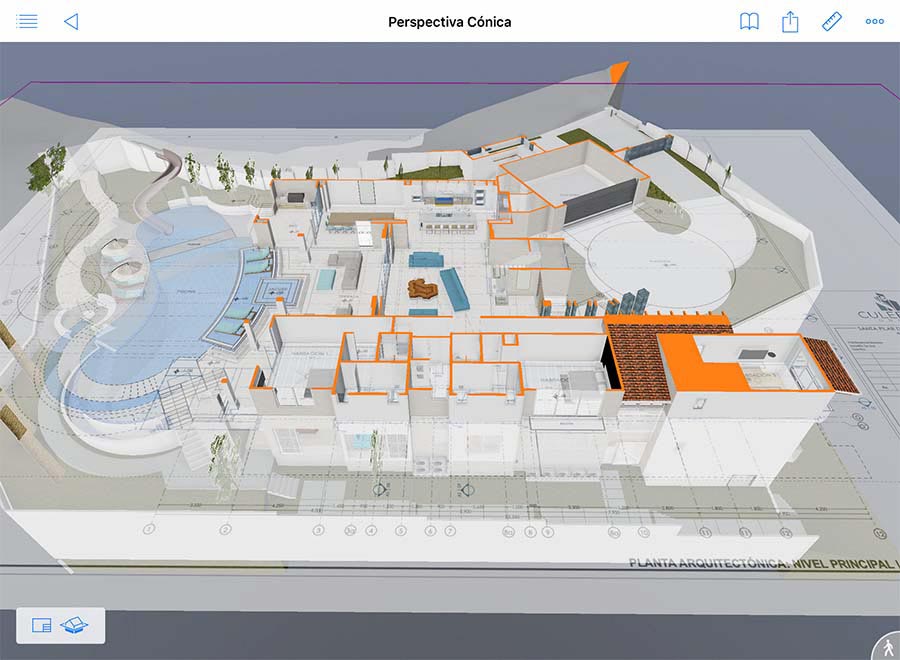Tap the Planta Arquitectónica drawing title

pos(760,564)
